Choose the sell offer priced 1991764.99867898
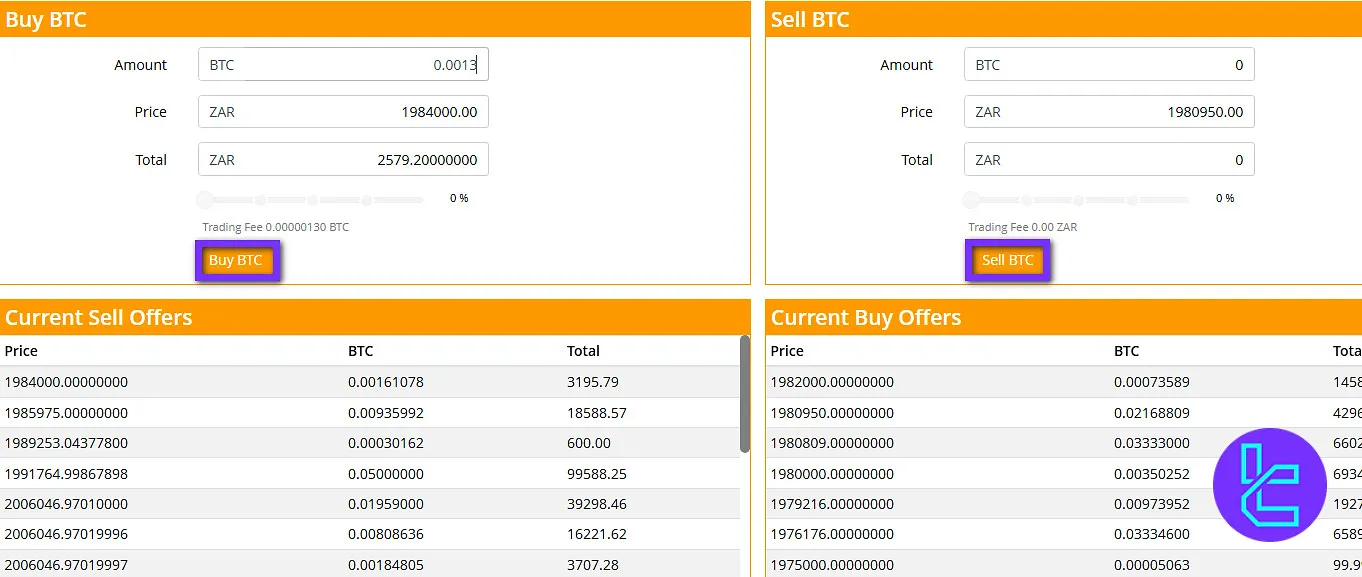 370,474
